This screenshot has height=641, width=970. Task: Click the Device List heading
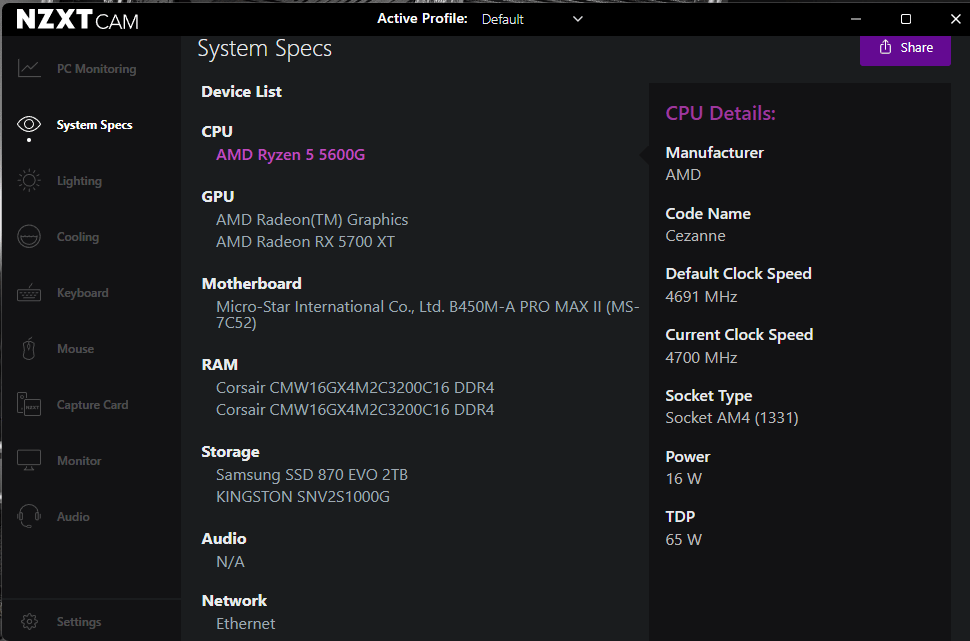[241, 92]
